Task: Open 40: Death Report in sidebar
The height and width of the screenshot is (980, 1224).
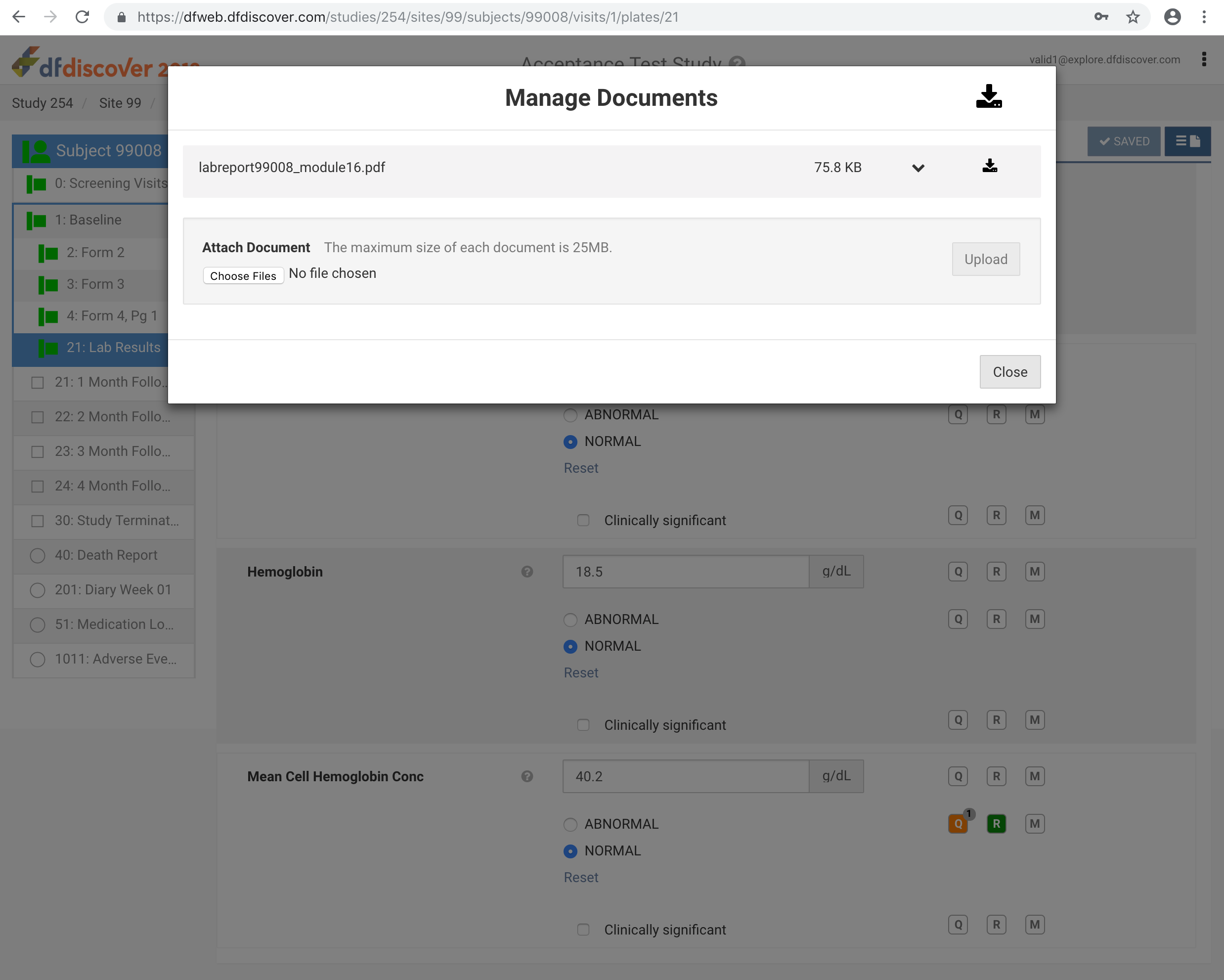Action: 106,555
